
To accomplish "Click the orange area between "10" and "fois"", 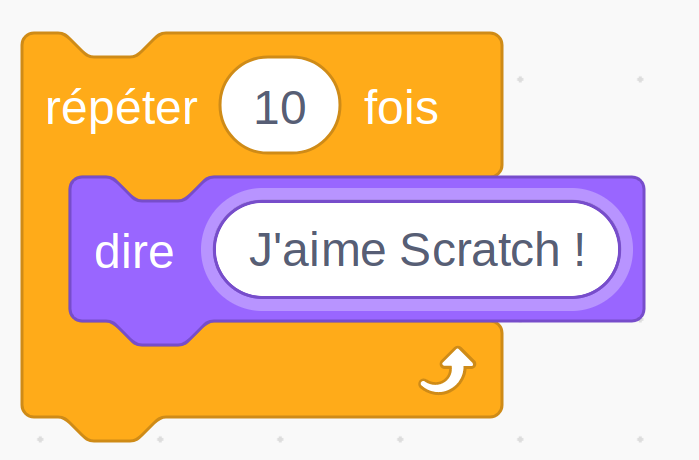I will pyautogui.click(x=352, y=107).
